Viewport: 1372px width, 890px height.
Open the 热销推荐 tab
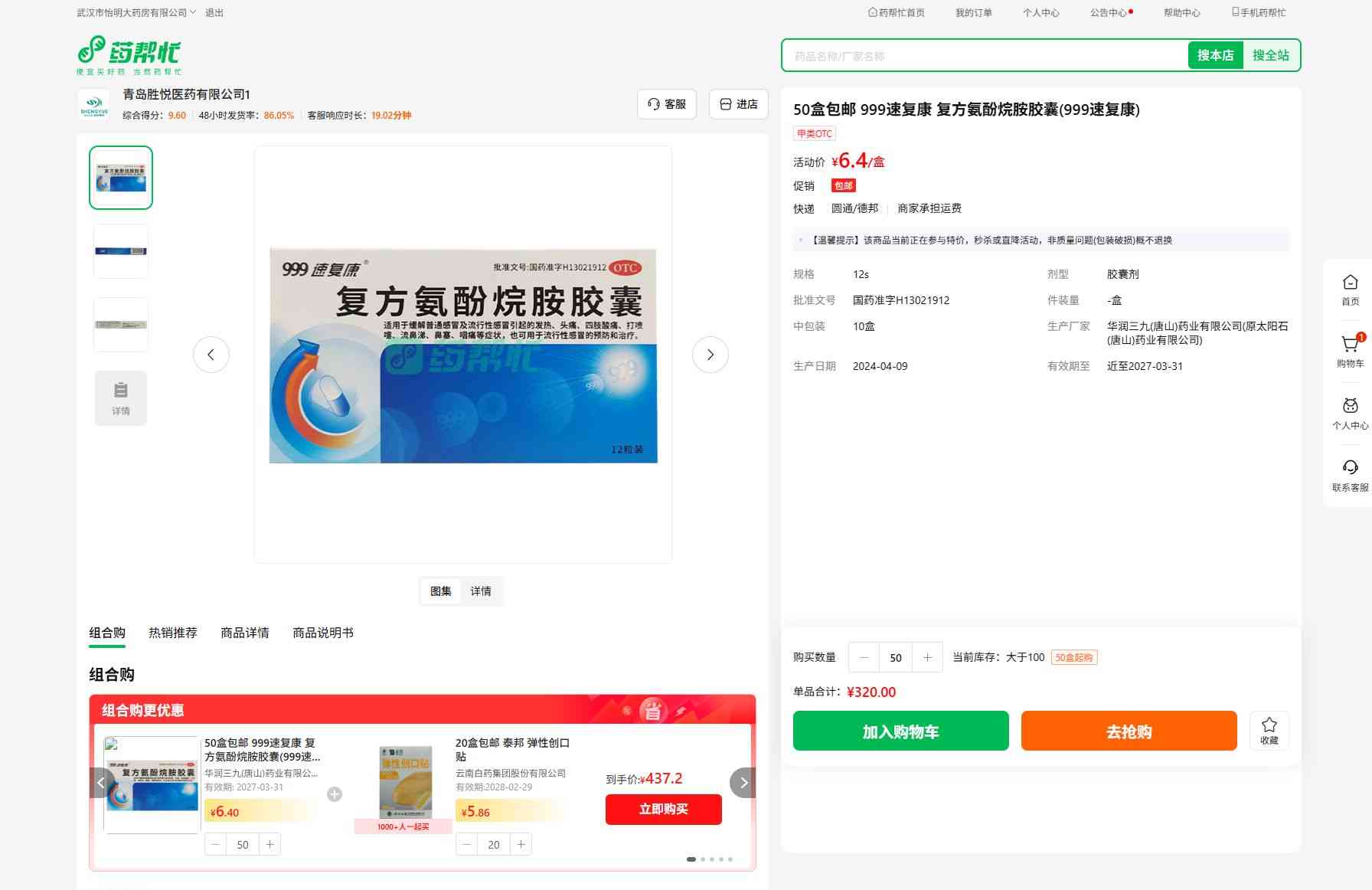(x=173, y=633)
